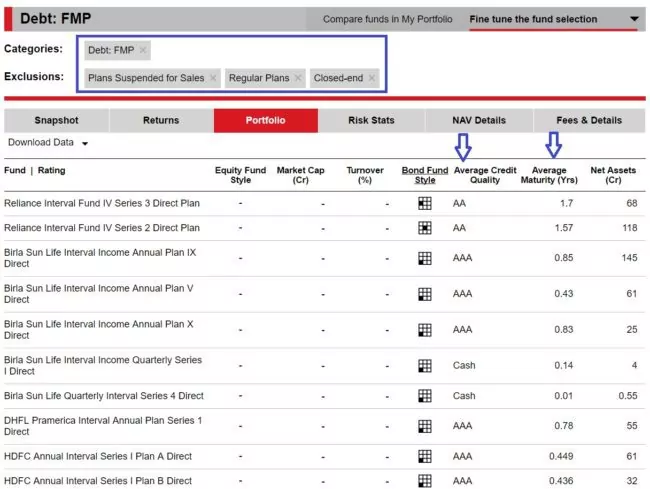Select credit quality AA for Reliance Series 3
The image size is (650, 489).
[x=459, y=203]
